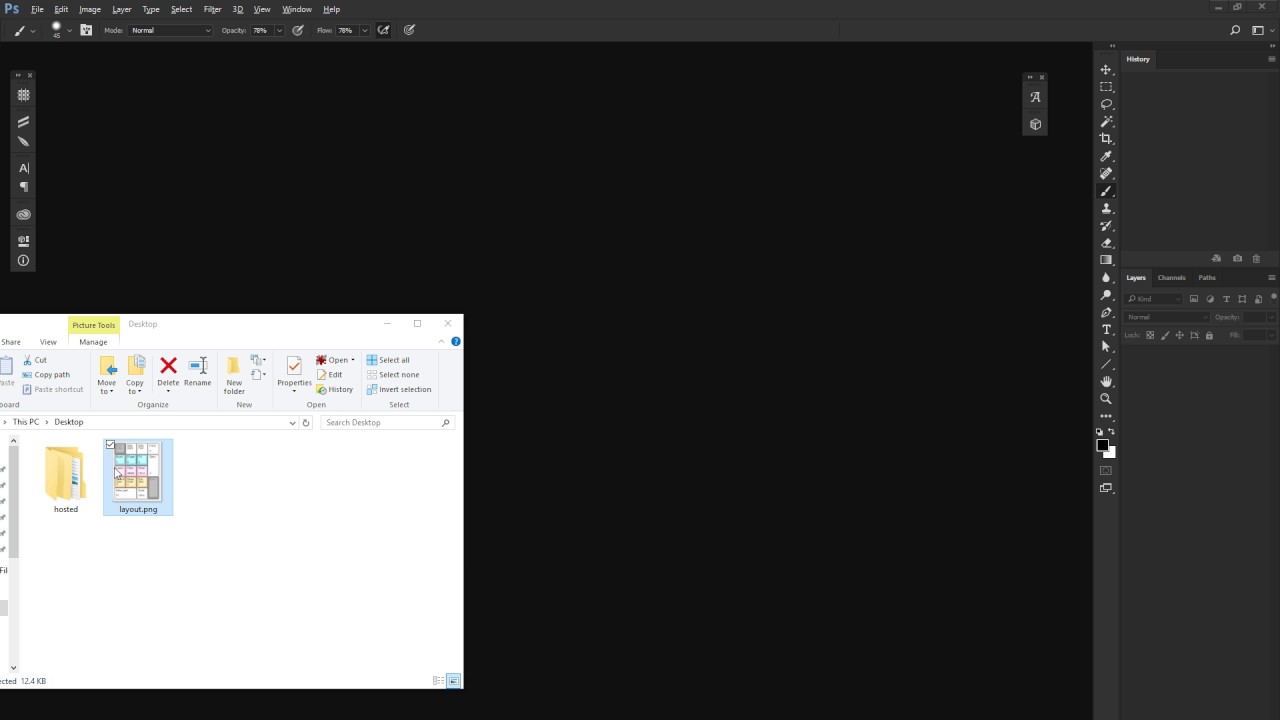Screen dimensions: 1280x720
Task: Delete current state in History panel
Action: [1256, 258]
